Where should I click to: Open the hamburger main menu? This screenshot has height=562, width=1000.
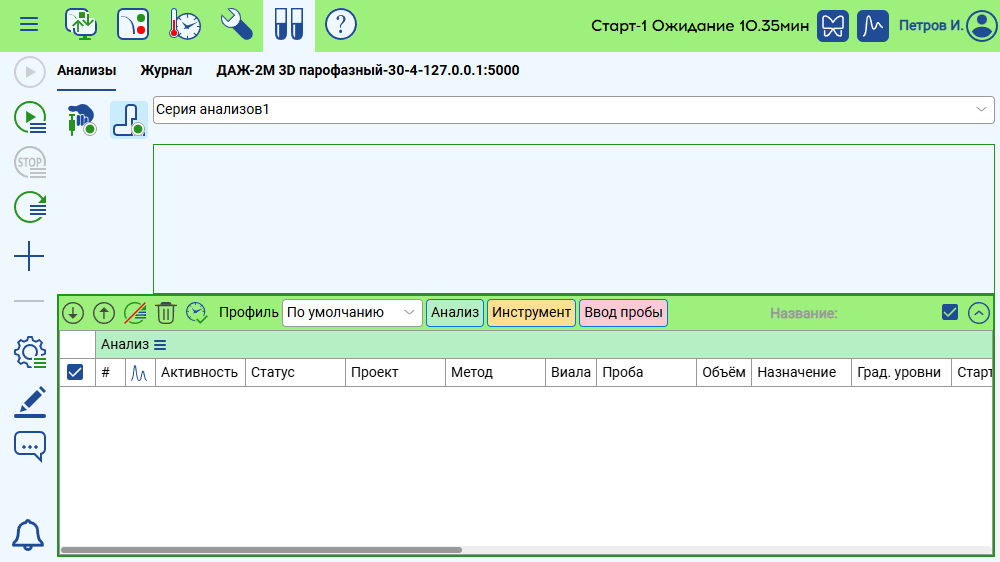click(29, 24)
